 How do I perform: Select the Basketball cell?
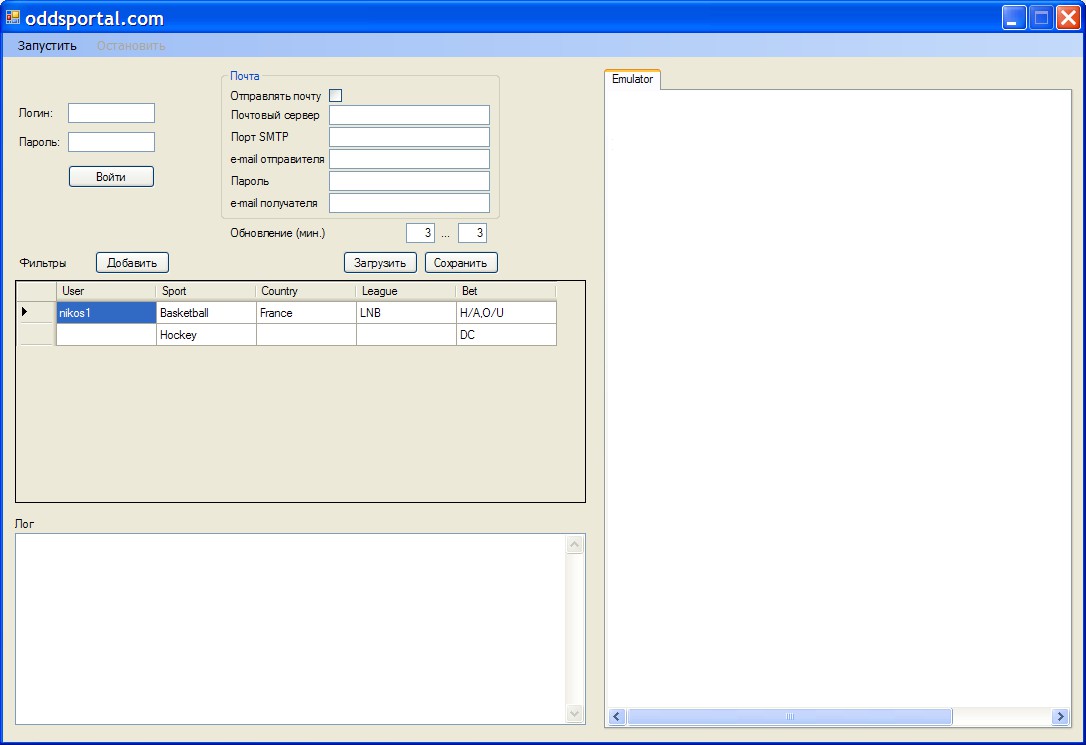coord(206,312)
